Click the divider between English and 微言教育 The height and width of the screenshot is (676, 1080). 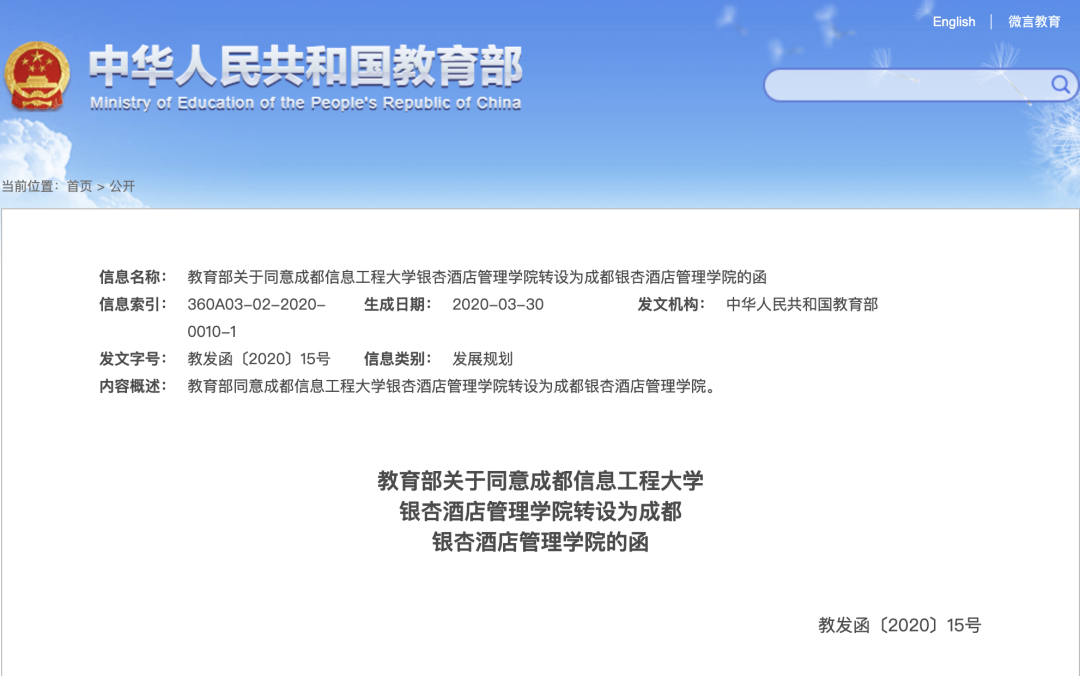coord(991,21)
